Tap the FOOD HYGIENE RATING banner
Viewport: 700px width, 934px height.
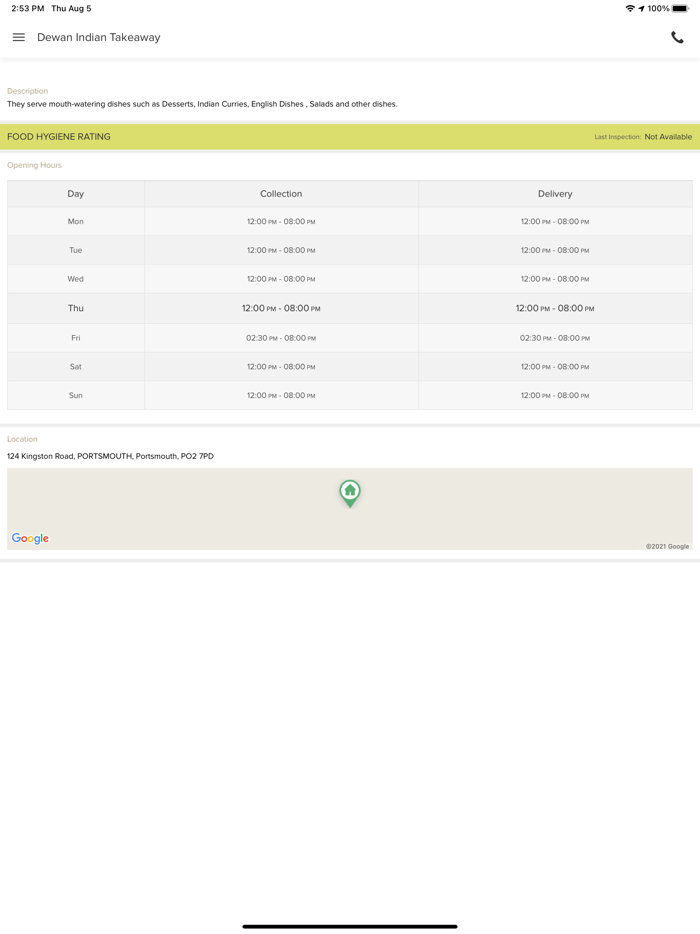tap(350, 136)
